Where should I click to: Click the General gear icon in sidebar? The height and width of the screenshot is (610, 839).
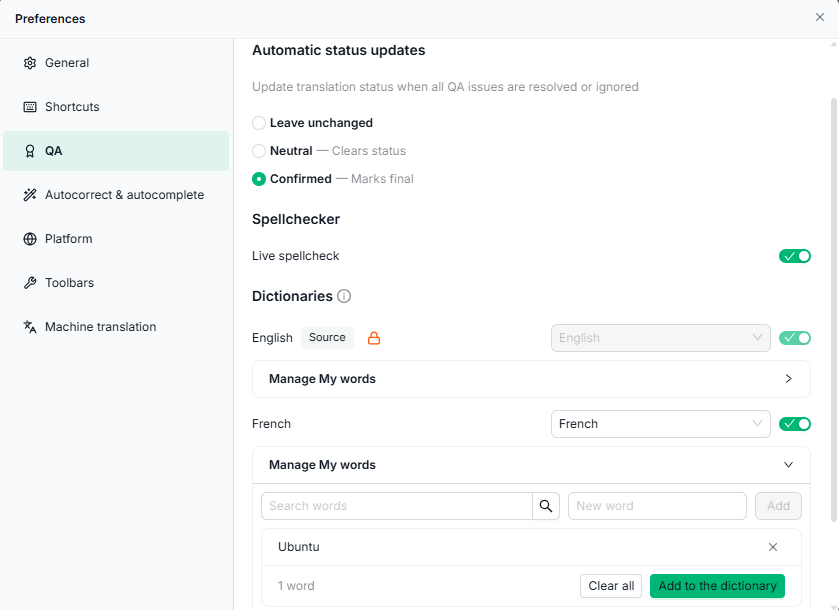click(x=30, y=63)
